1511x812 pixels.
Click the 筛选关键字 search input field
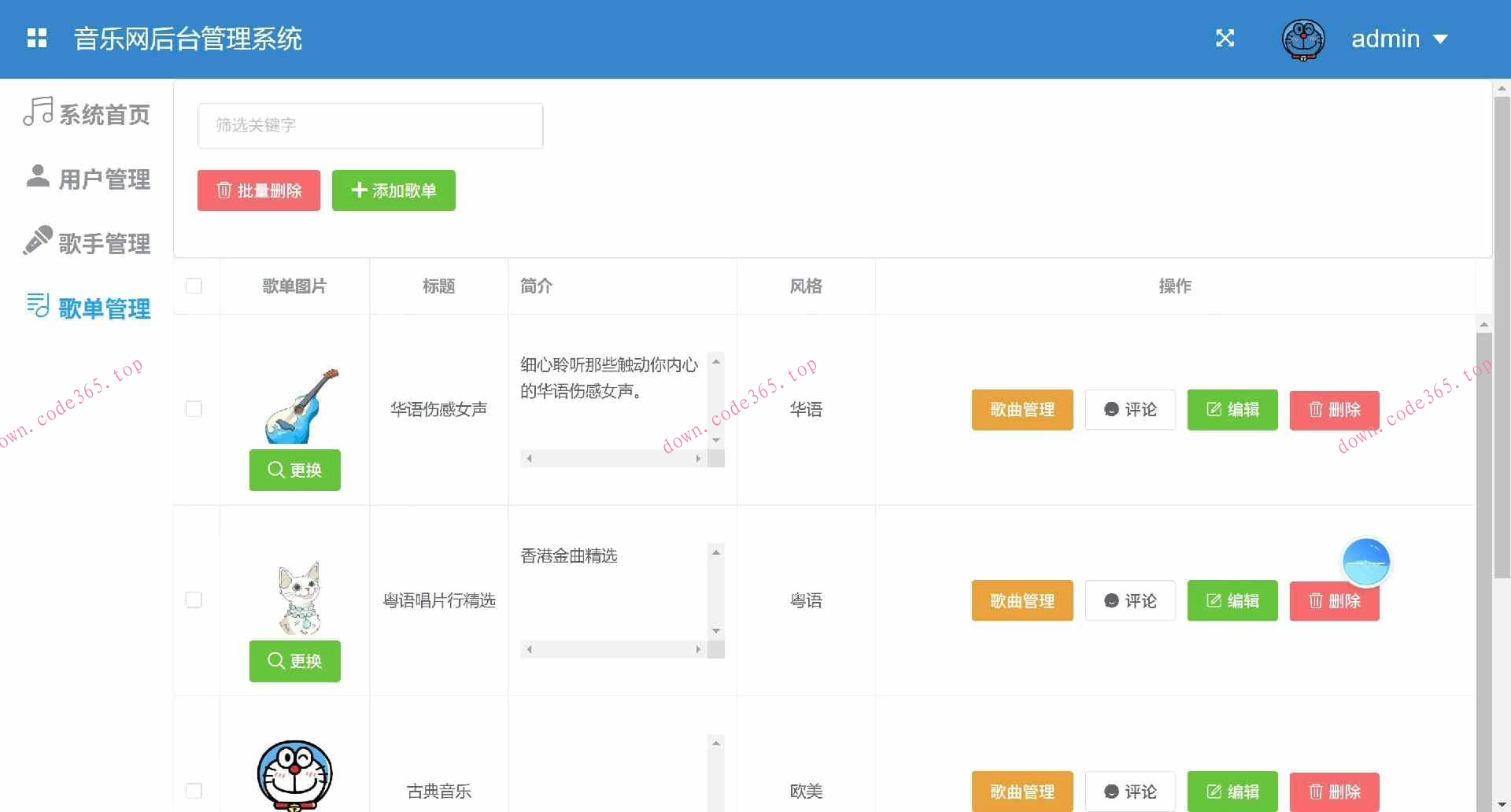click(370, 125)
